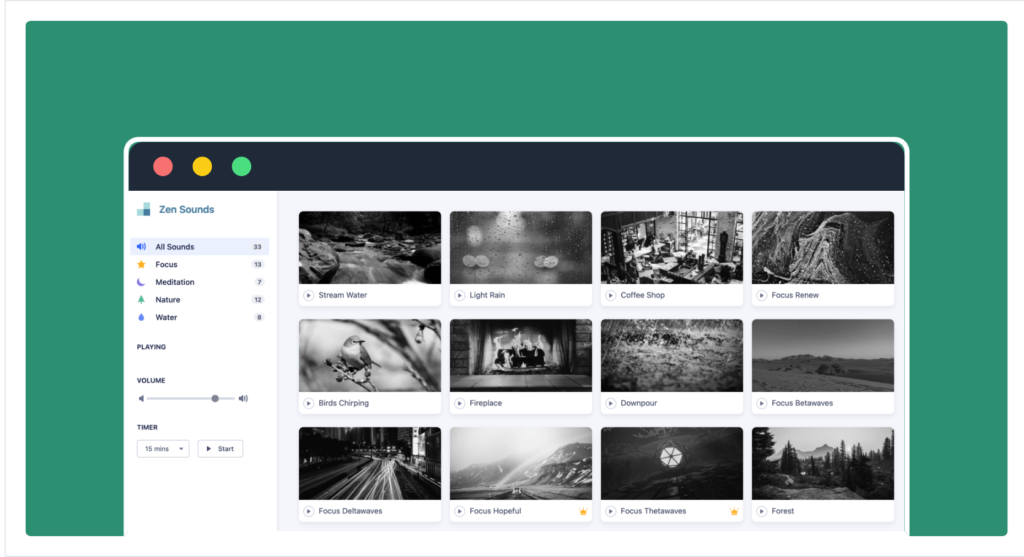Start the timer
The height and width of the screenshot is (557, 1024).
pos(220,449)
